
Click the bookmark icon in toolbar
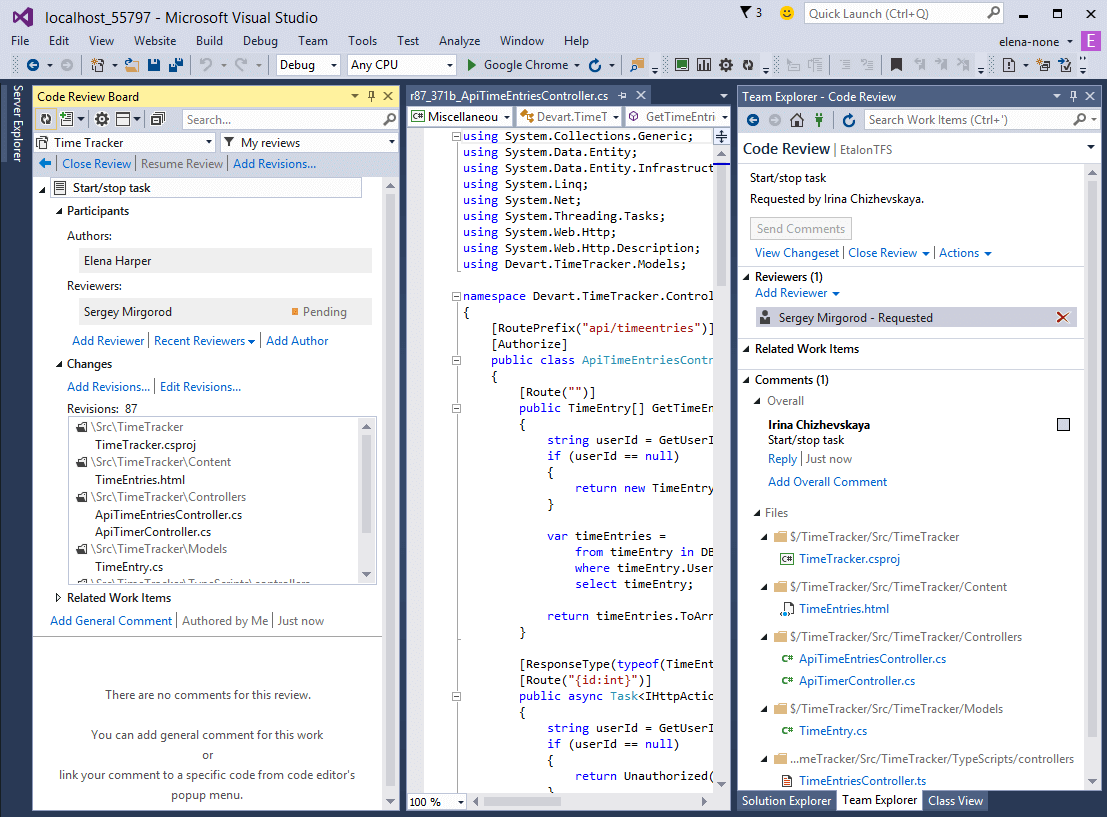(x=896, y=65)
